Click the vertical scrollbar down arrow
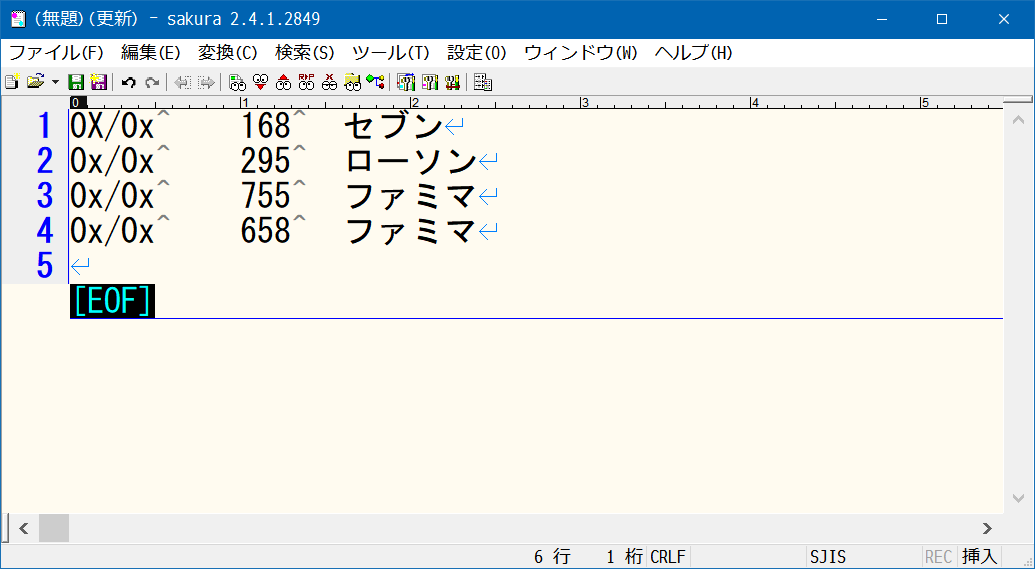Image resolution: width=1035 pixels, height=569 pixels. 1018,498
